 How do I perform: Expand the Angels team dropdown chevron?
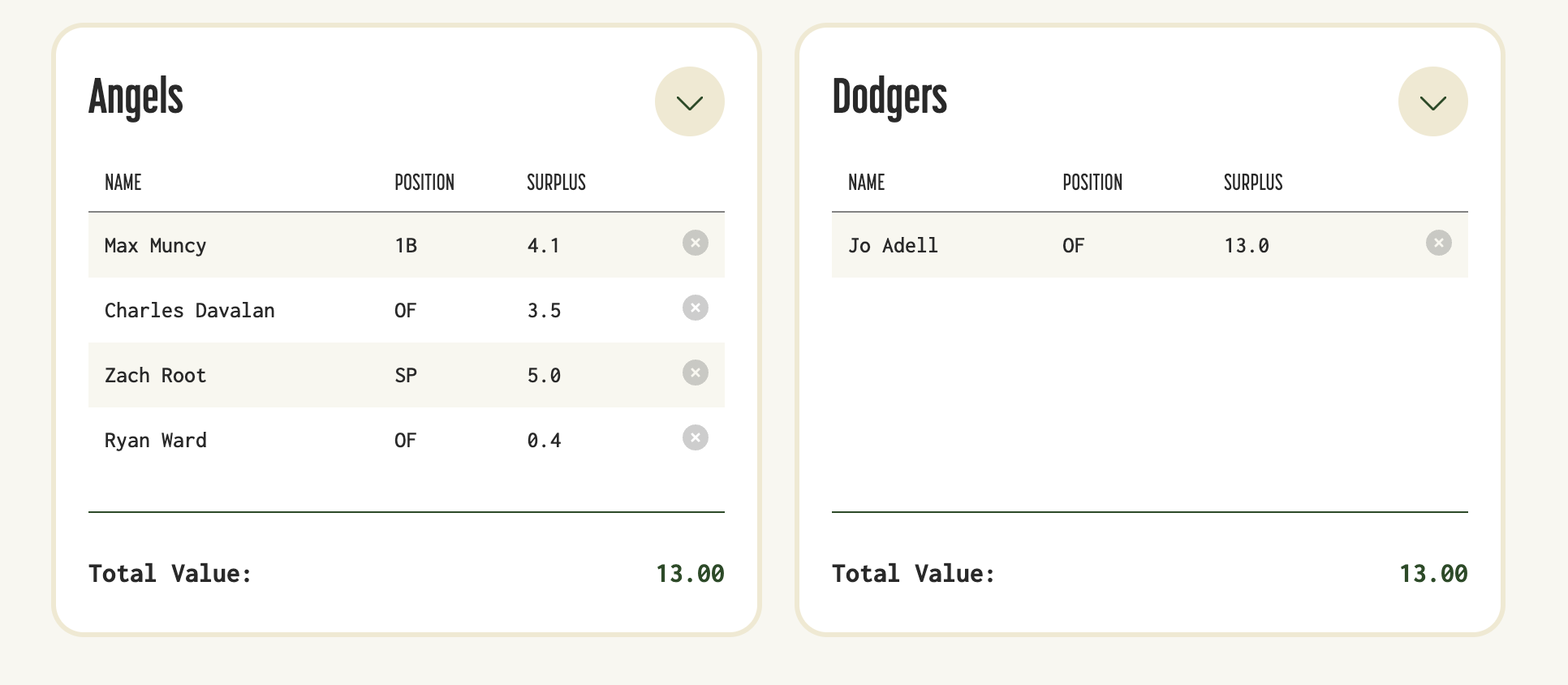click(x=689, y=101)
